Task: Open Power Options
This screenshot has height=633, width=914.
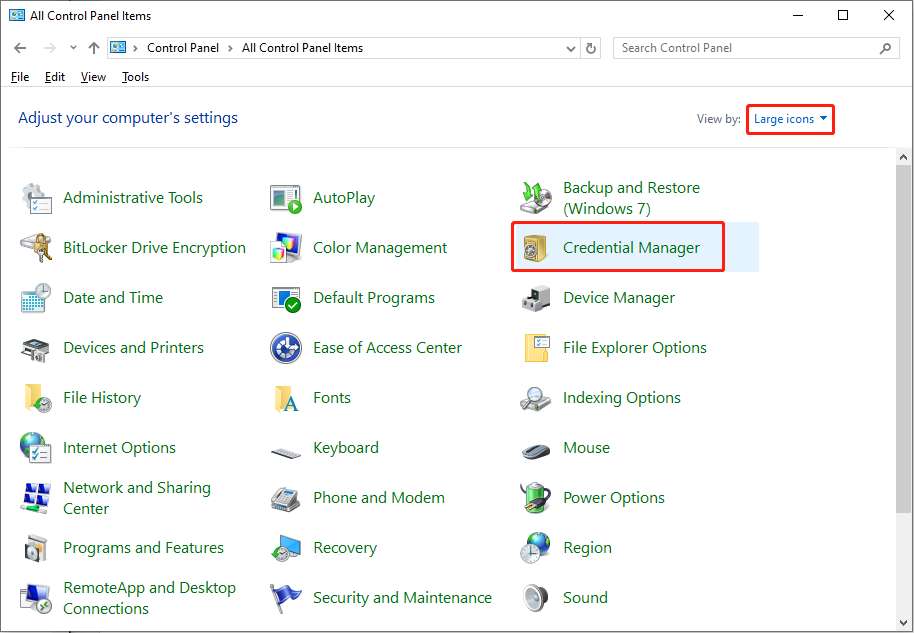Action: pos(614,497)
